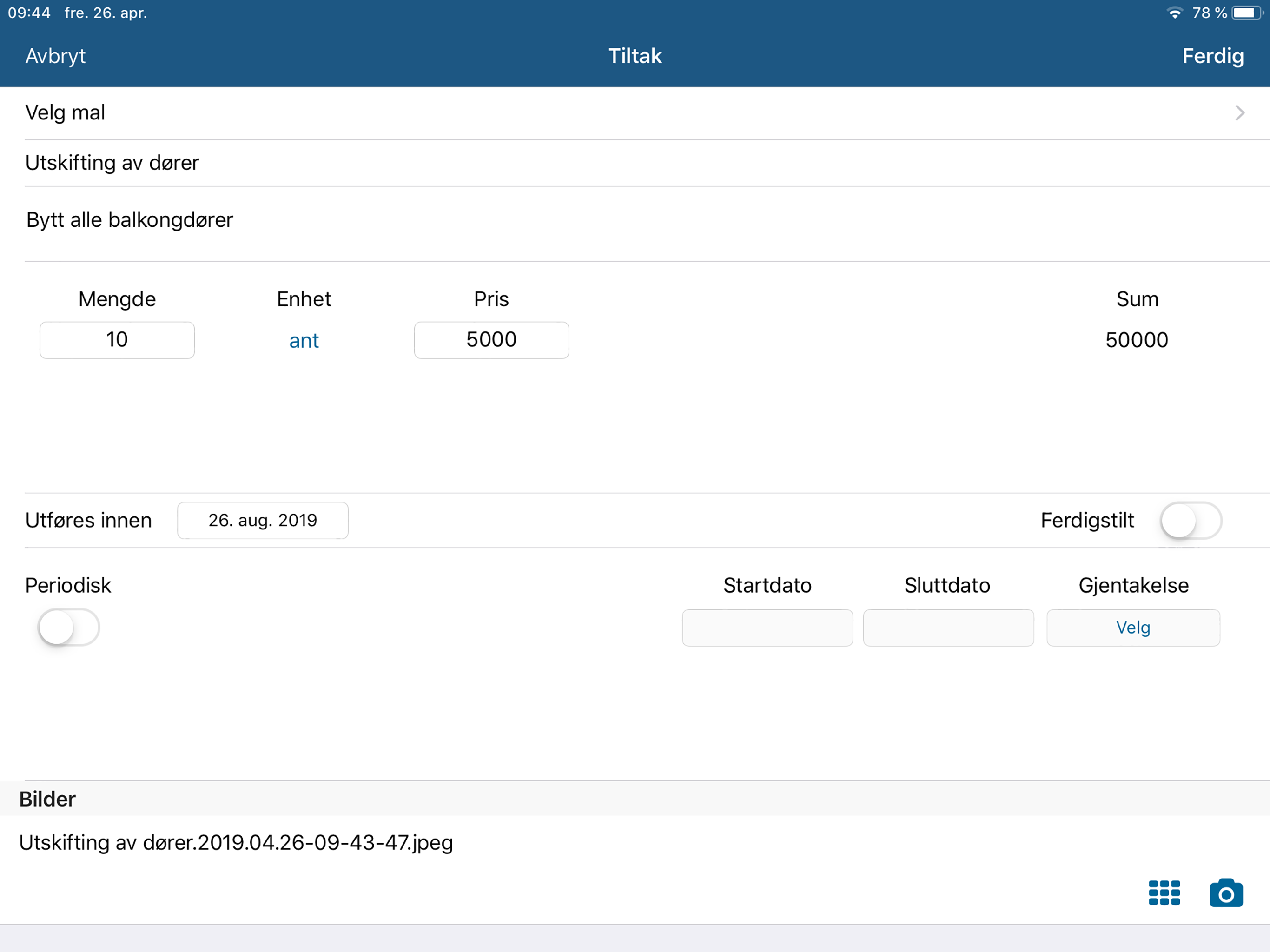Expand the Velg mal chevron arrow
The height and width of the screenshot is (952, 1270).
pyautogui.click(x=1240, y=112)
